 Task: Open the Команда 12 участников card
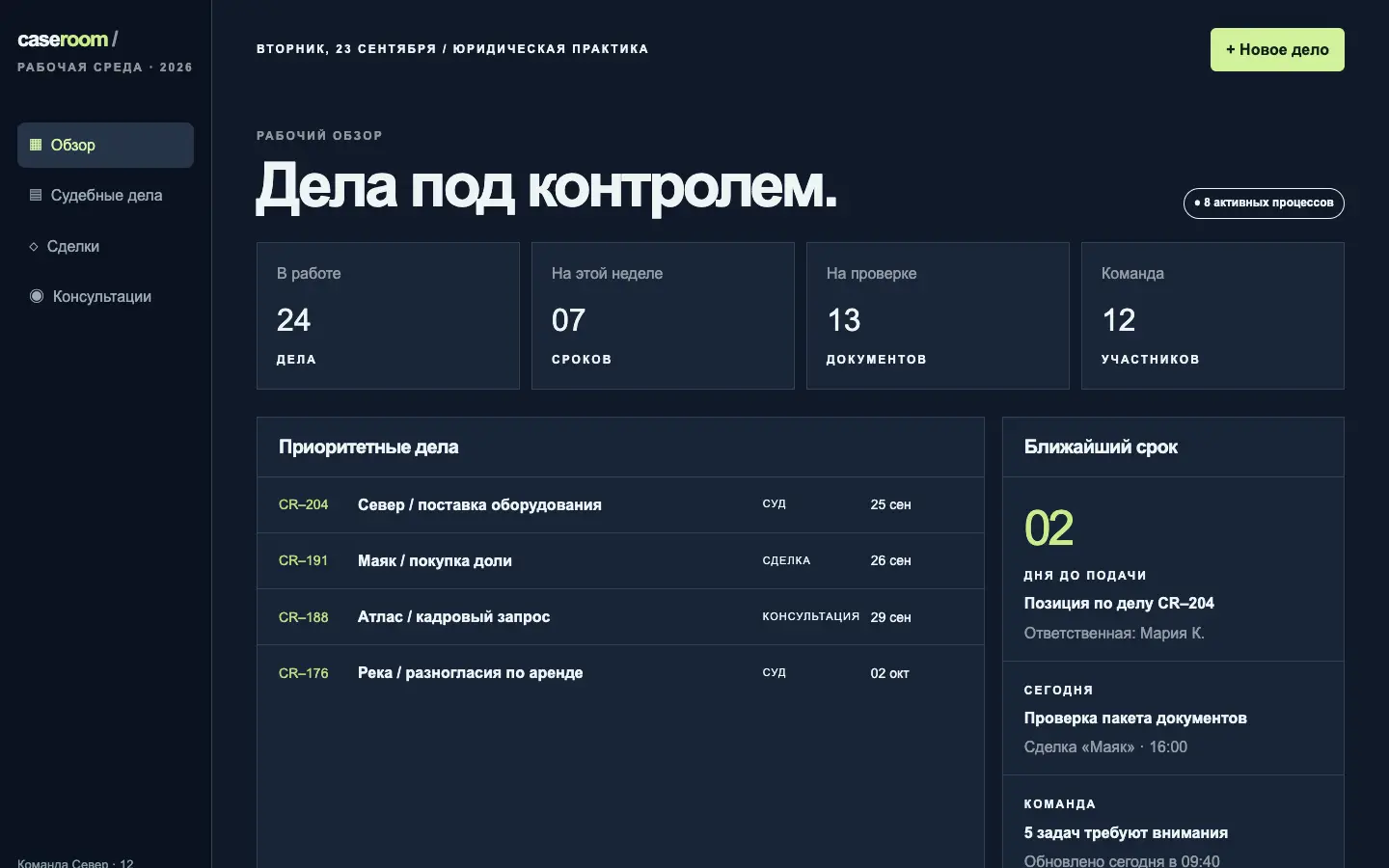click(1212, 315)
